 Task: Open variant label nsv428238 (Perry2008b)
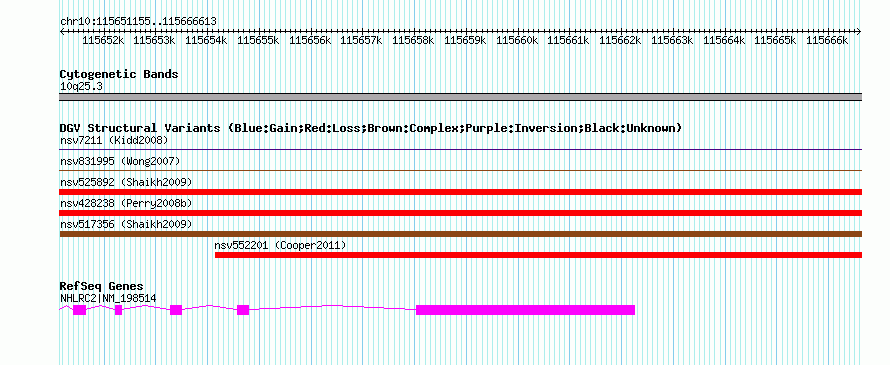126,203
